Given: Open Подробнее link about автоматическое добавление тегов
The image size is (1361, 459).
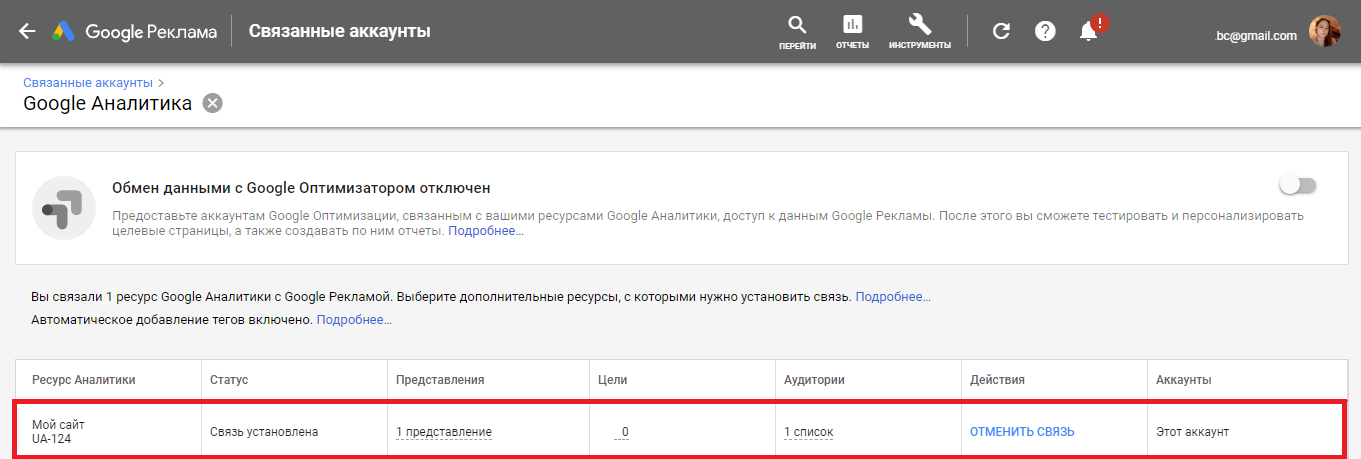Looking at the screenshot, I should pyautogui.click(x=354, y=320).
